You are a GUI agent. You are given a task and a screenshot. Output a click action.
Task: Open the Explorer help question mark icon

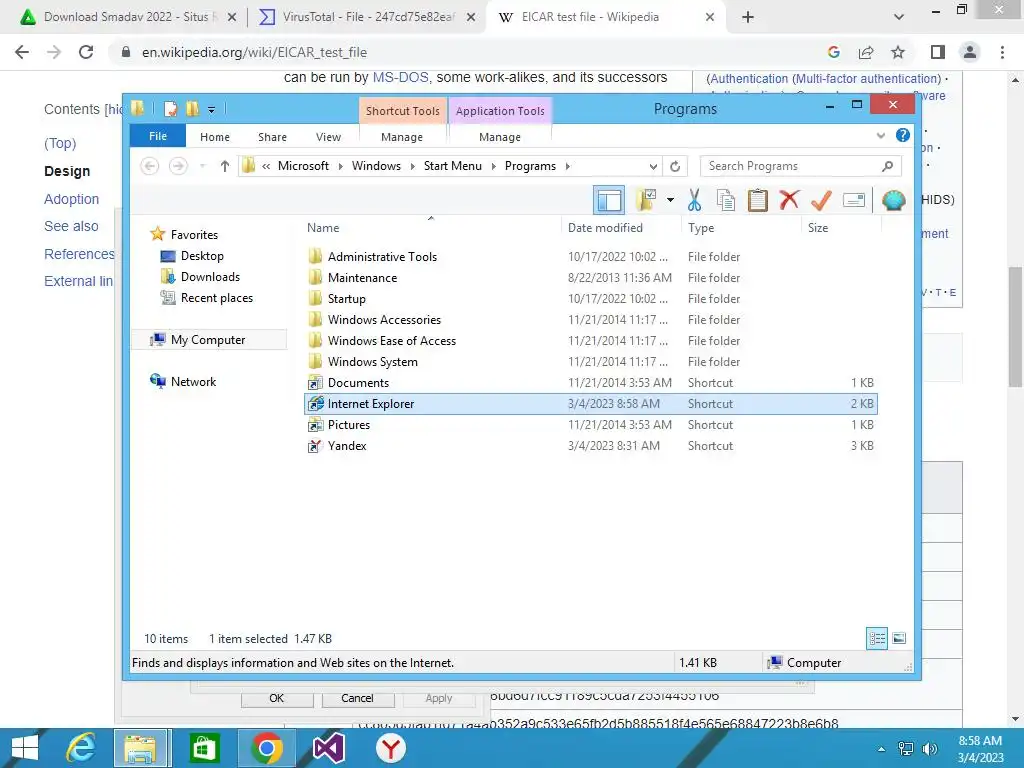pyautogui.click(x=903, y=135)
